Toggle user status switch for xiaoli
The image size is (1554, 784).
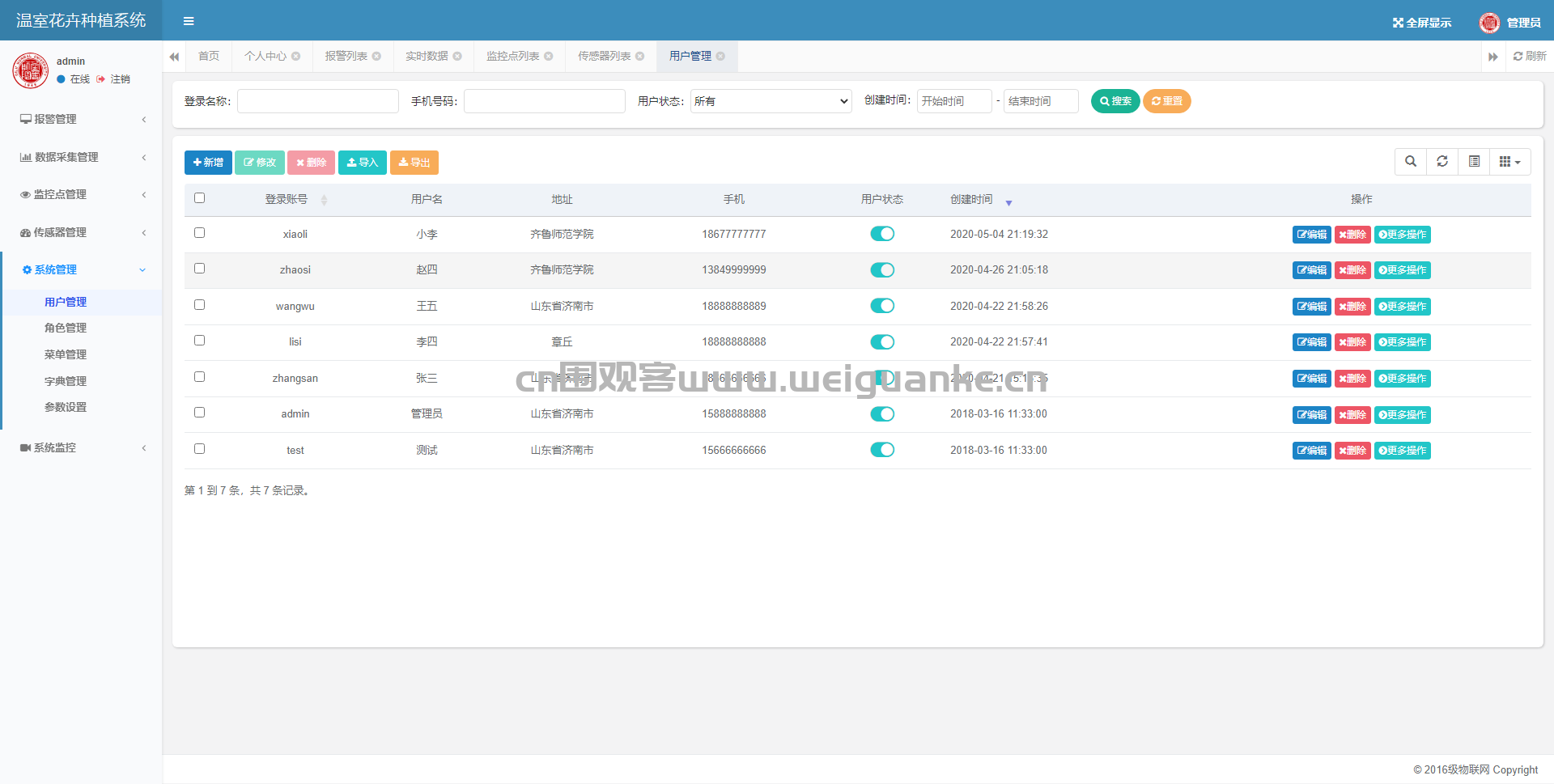pyautogui.click(x=882, y=234)
